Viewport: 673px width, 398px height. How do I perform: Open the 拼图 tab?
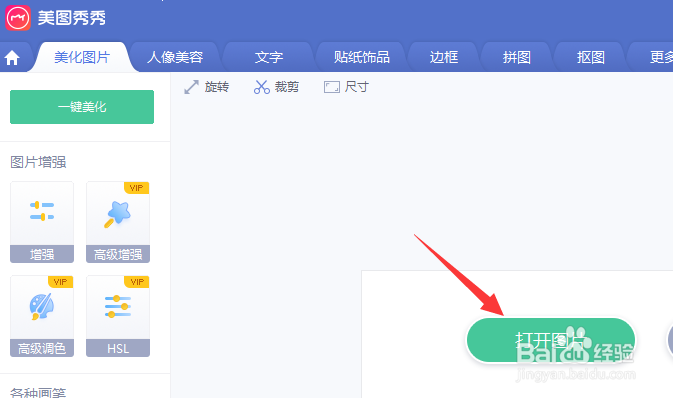517,57
